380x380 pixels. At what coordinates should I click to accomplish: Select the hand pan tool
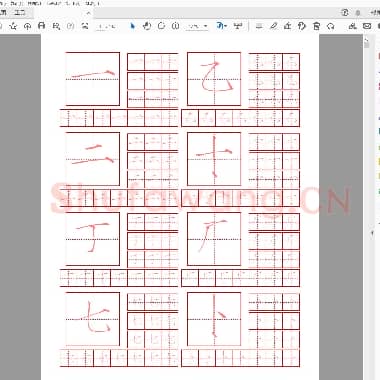pyautogui.click(x=147, y=26)
